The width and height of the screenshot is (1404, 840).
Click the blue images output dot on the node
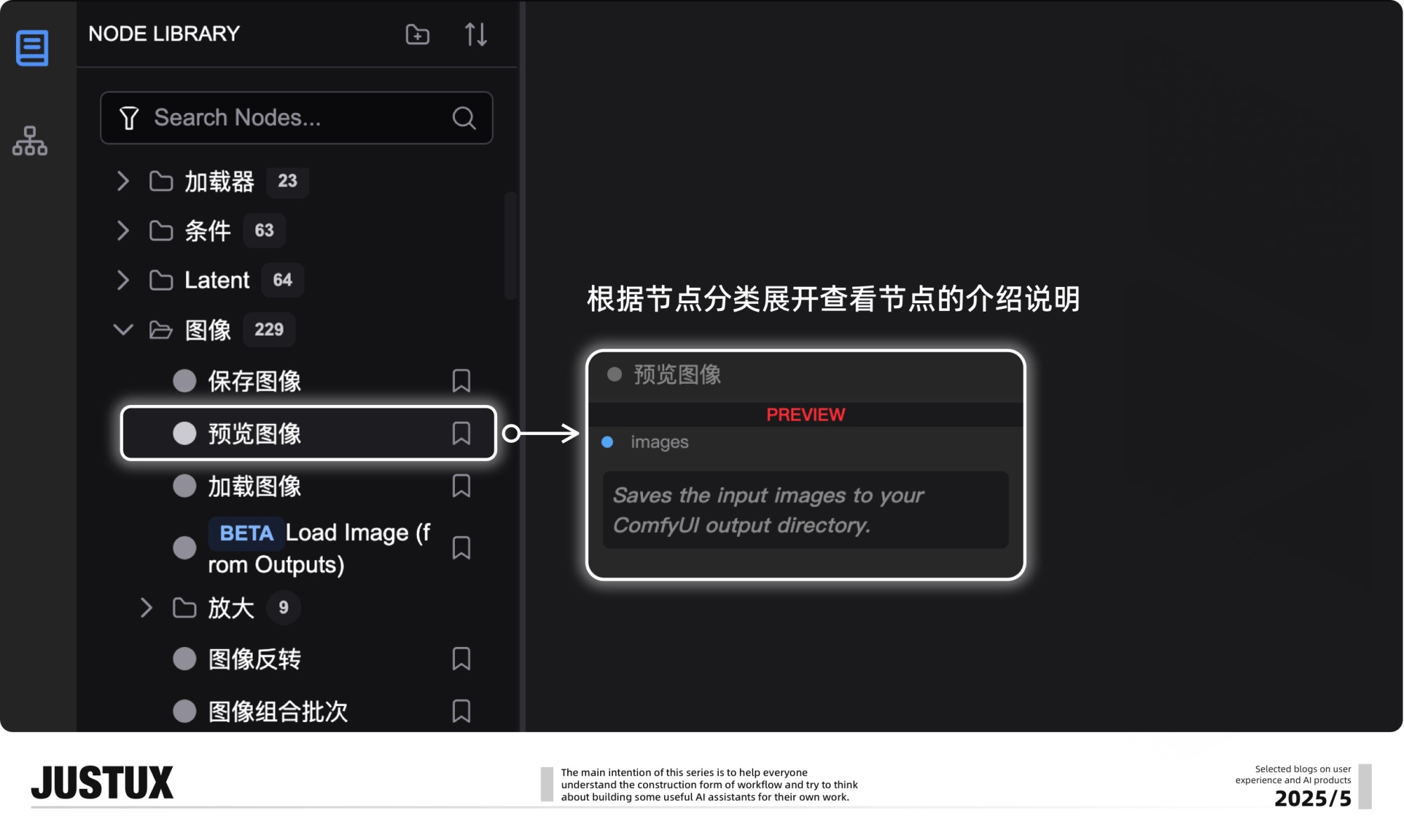tap(607, 442)
